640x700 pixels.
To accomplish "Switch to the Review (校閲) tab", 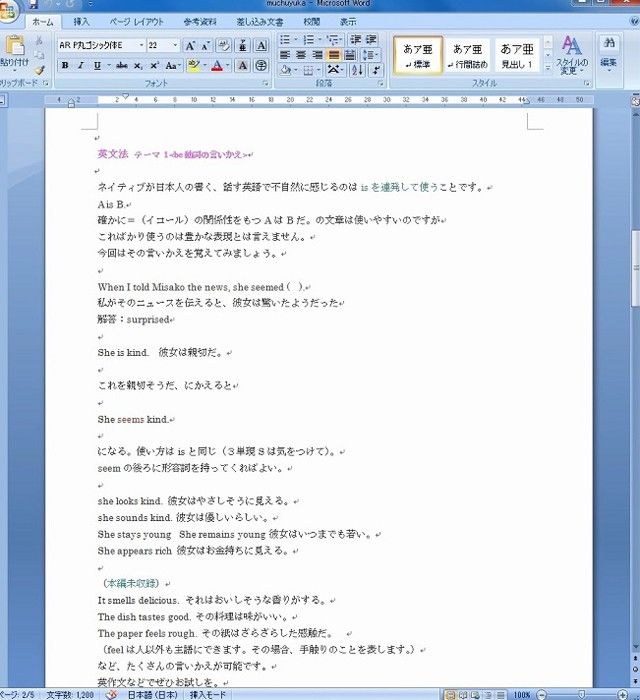I will click(312, 21).
